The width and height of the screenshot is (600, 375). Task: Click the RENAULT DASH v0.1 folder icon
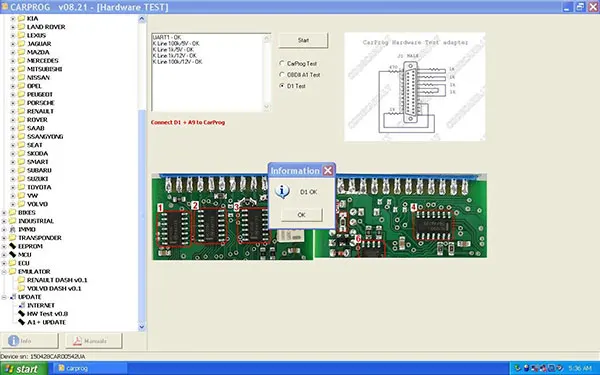[21, 280]
